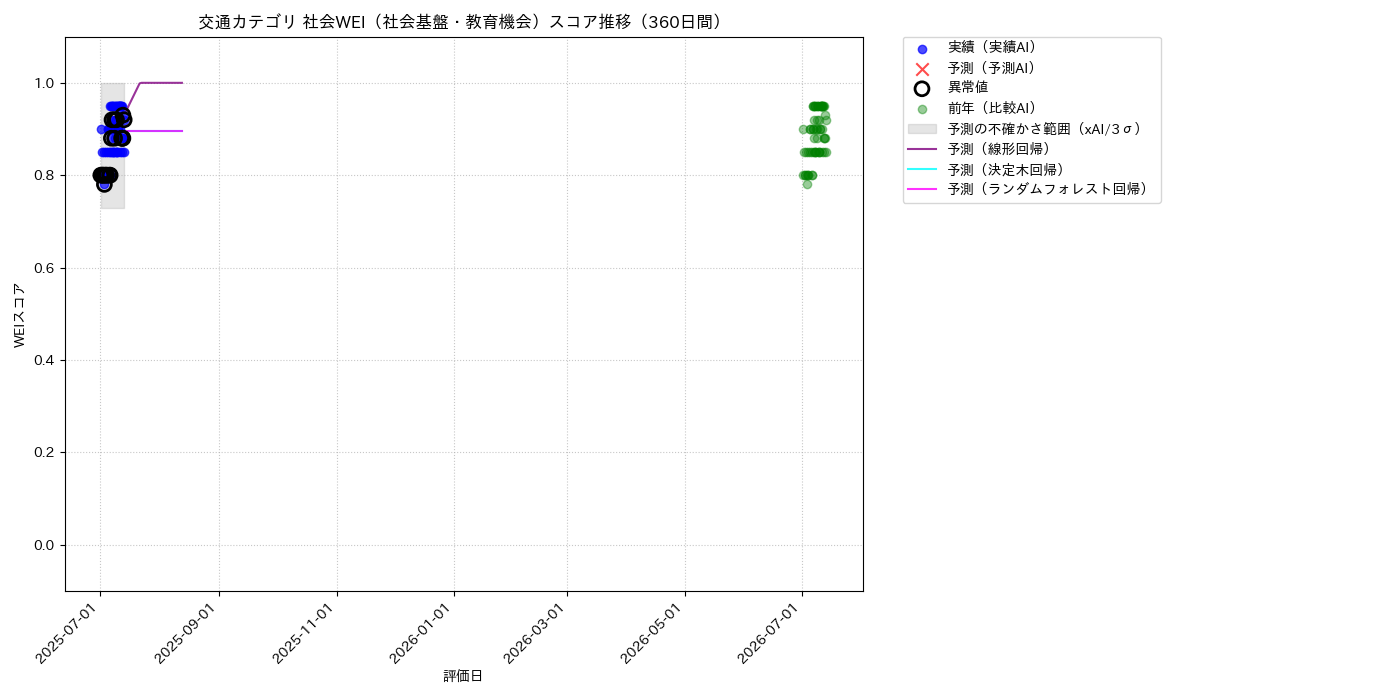Click the y-axis tick label 0.8
This screenshot has height=700, width=1400.
[43, 176]
